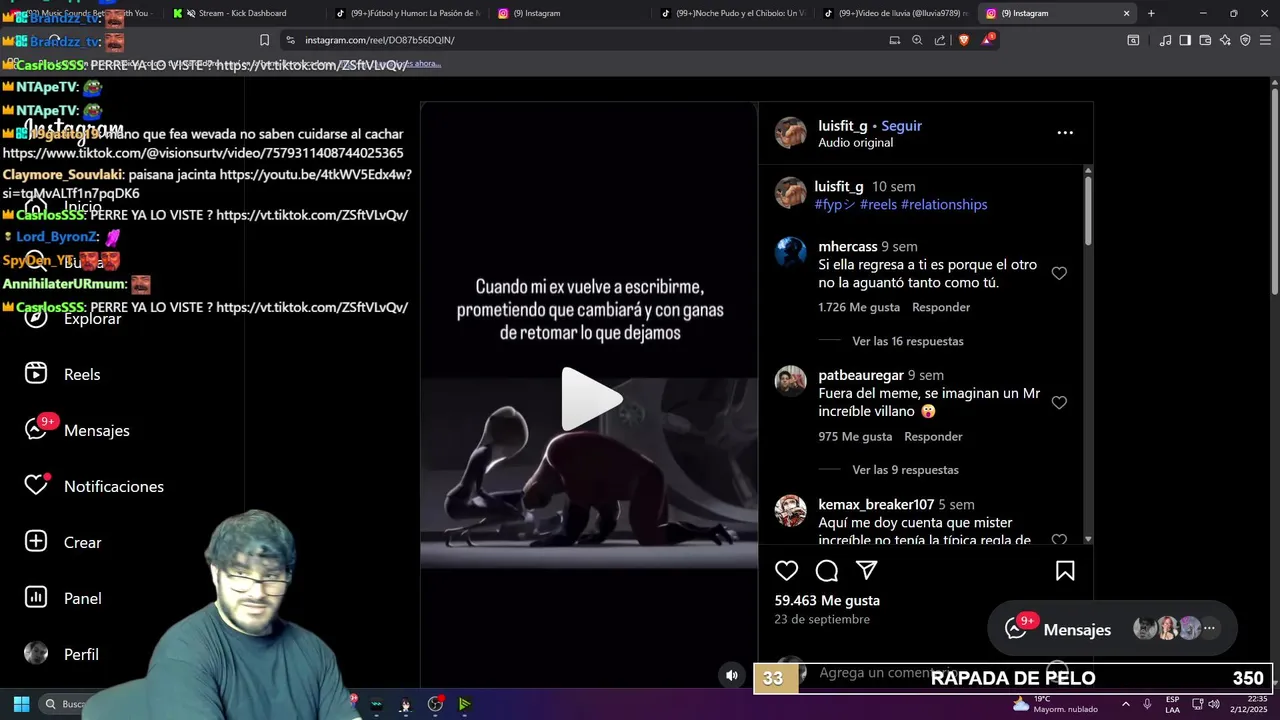Open Leo AI sparkle icon
Screen dimensions: 1280x720
click(x=1225, y=40)
